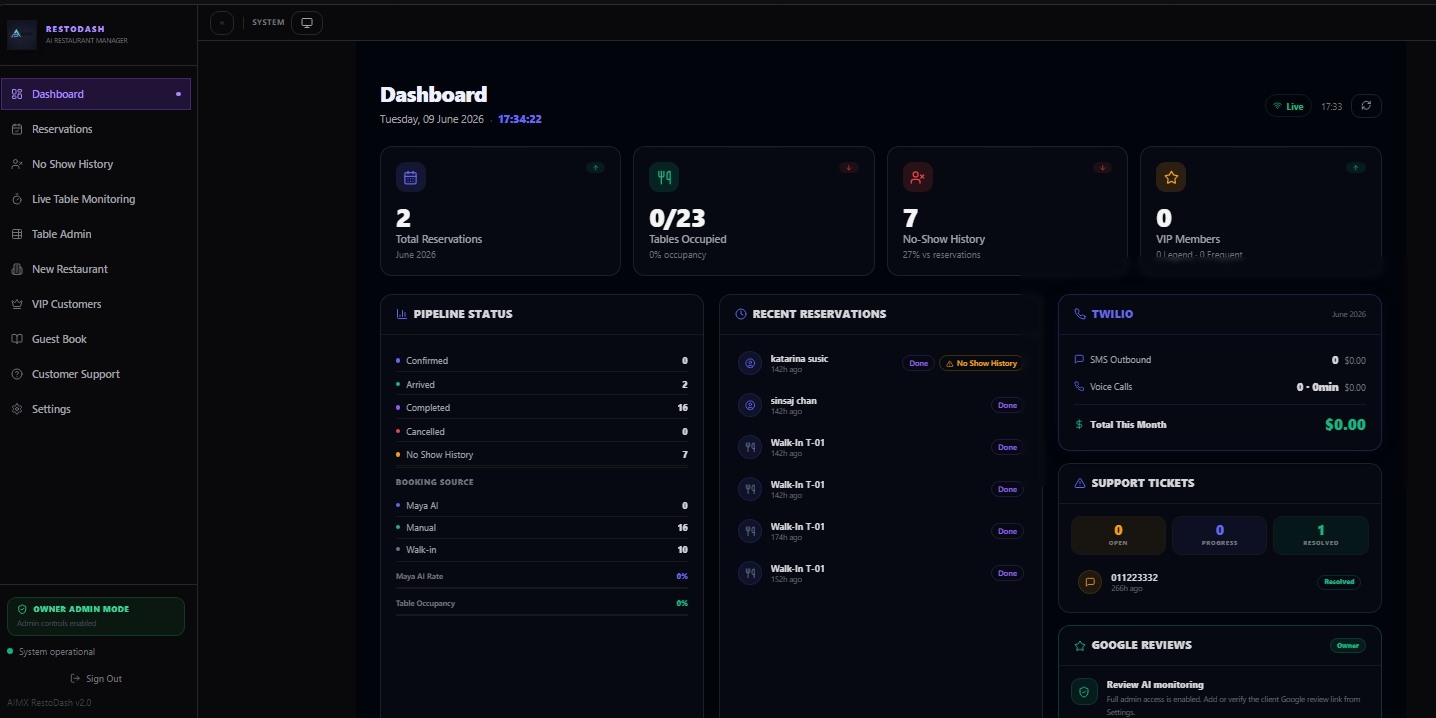Click the Open tickets counter tile
Image resolution: width=1436 pixels, height=718 pixels.
[x=1118, y=535]
